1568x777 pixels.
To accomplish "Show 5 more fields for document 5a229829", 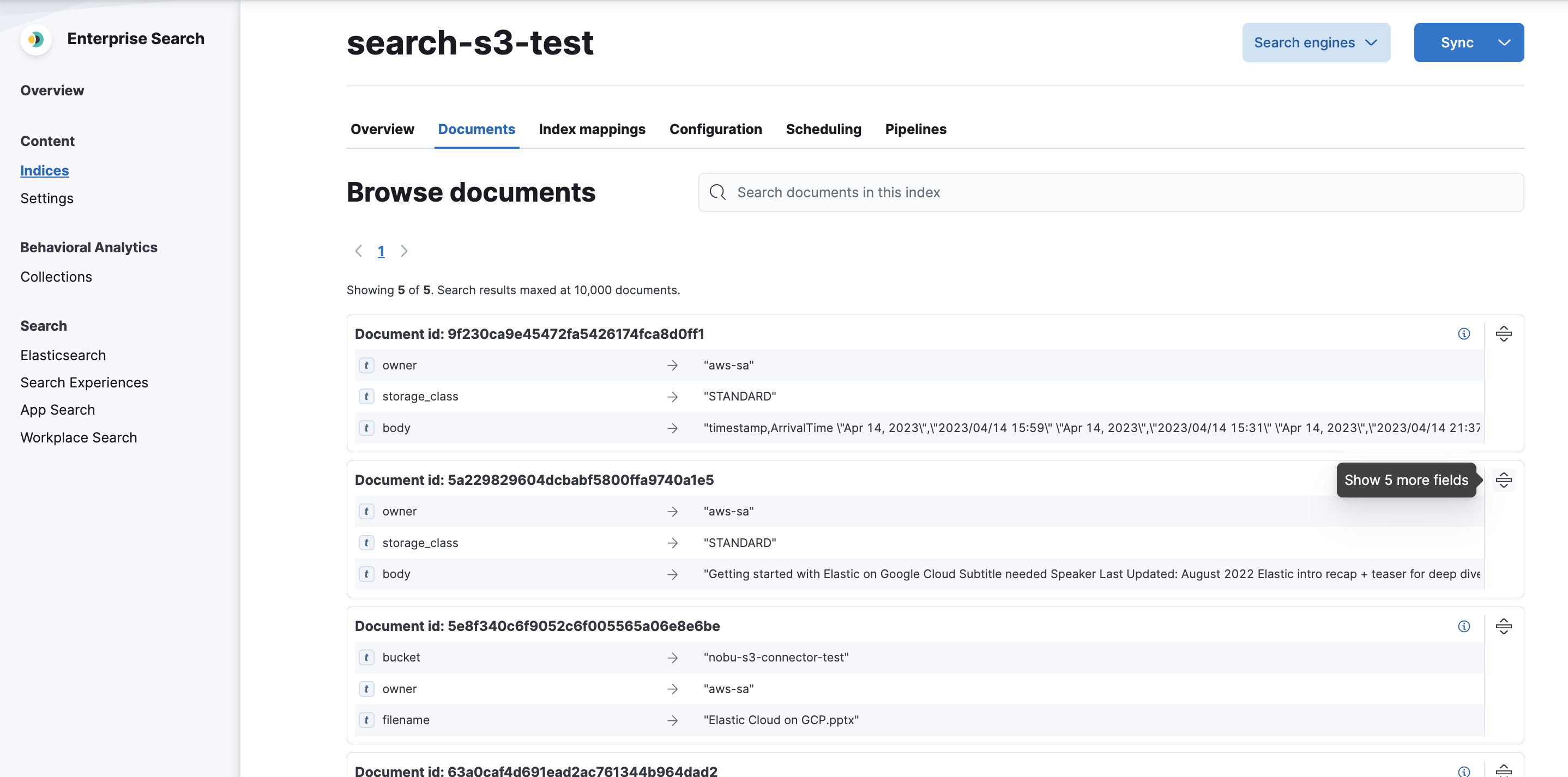I will 1503,480.
